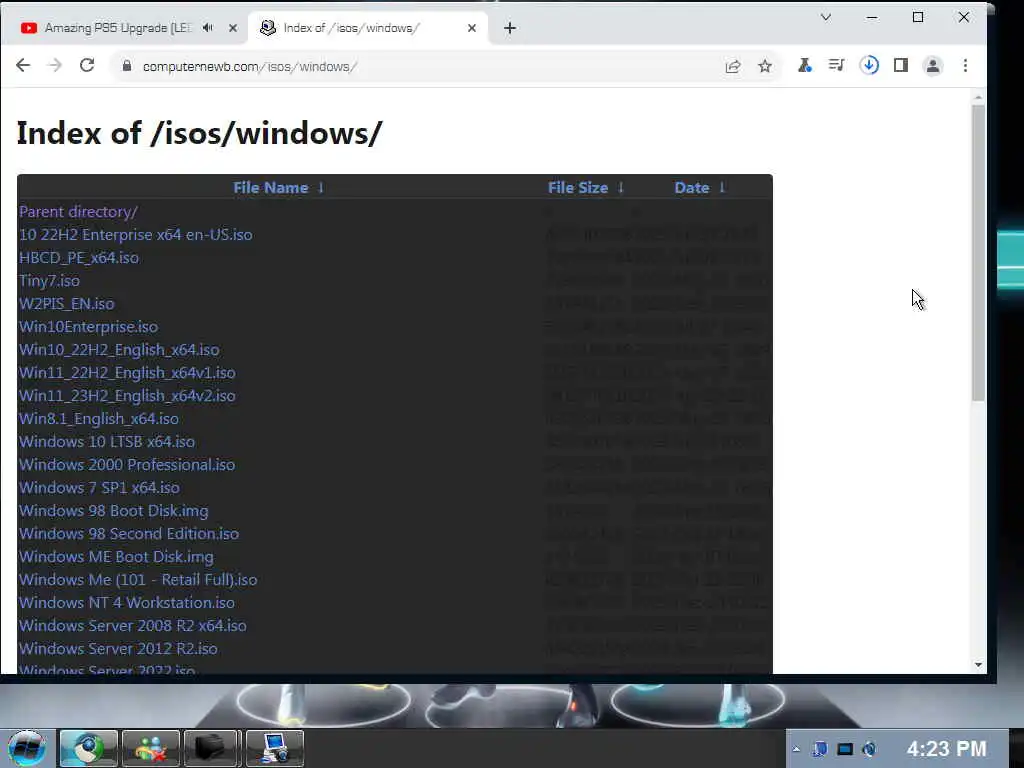Download 10 22H2 Enterprise x64 en-US.iso
Screen dimensions: 1024x768
point(136,234)
